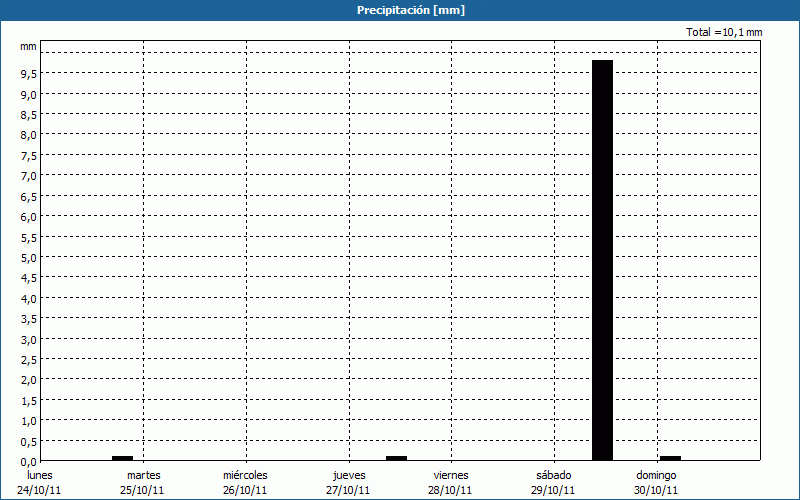Click the y-axis value '2,5'
Viewport: 800px width, 500px height.
(x=29, y=360)
